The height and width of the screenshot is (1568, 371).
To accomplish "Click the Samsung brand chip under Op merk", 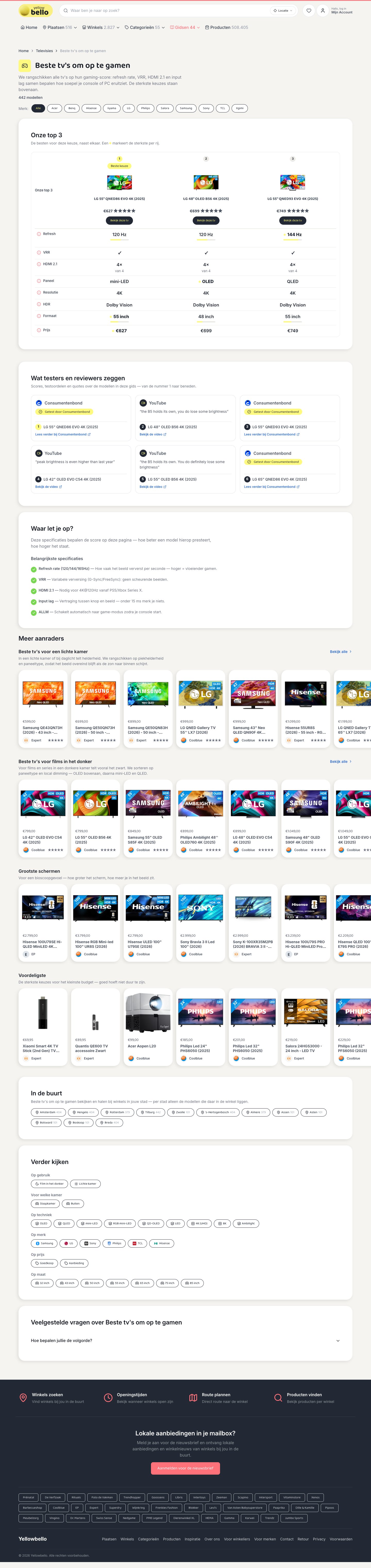I will [44, 1243].
